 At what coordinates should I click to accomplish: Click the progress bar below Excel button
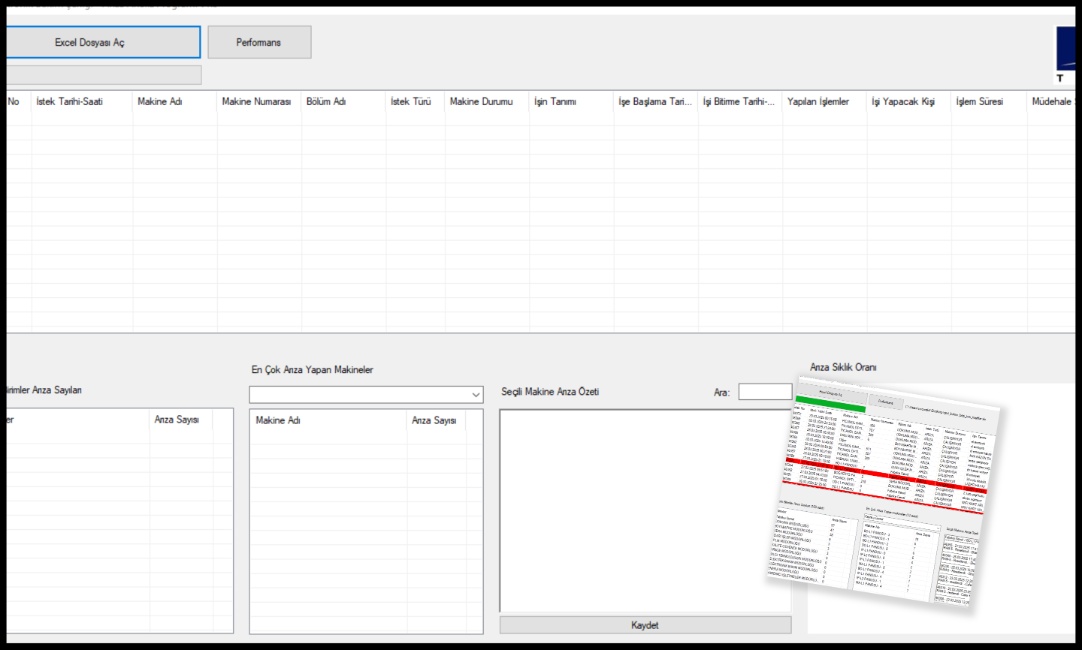tap(101, 75)
